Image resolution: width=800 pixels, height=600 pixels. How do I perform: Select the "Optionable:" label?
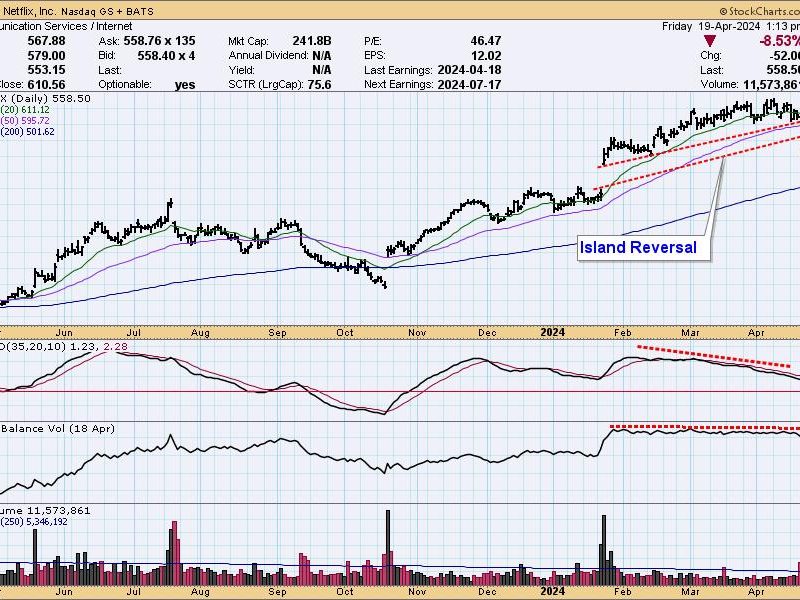click(x=125, y=85)
